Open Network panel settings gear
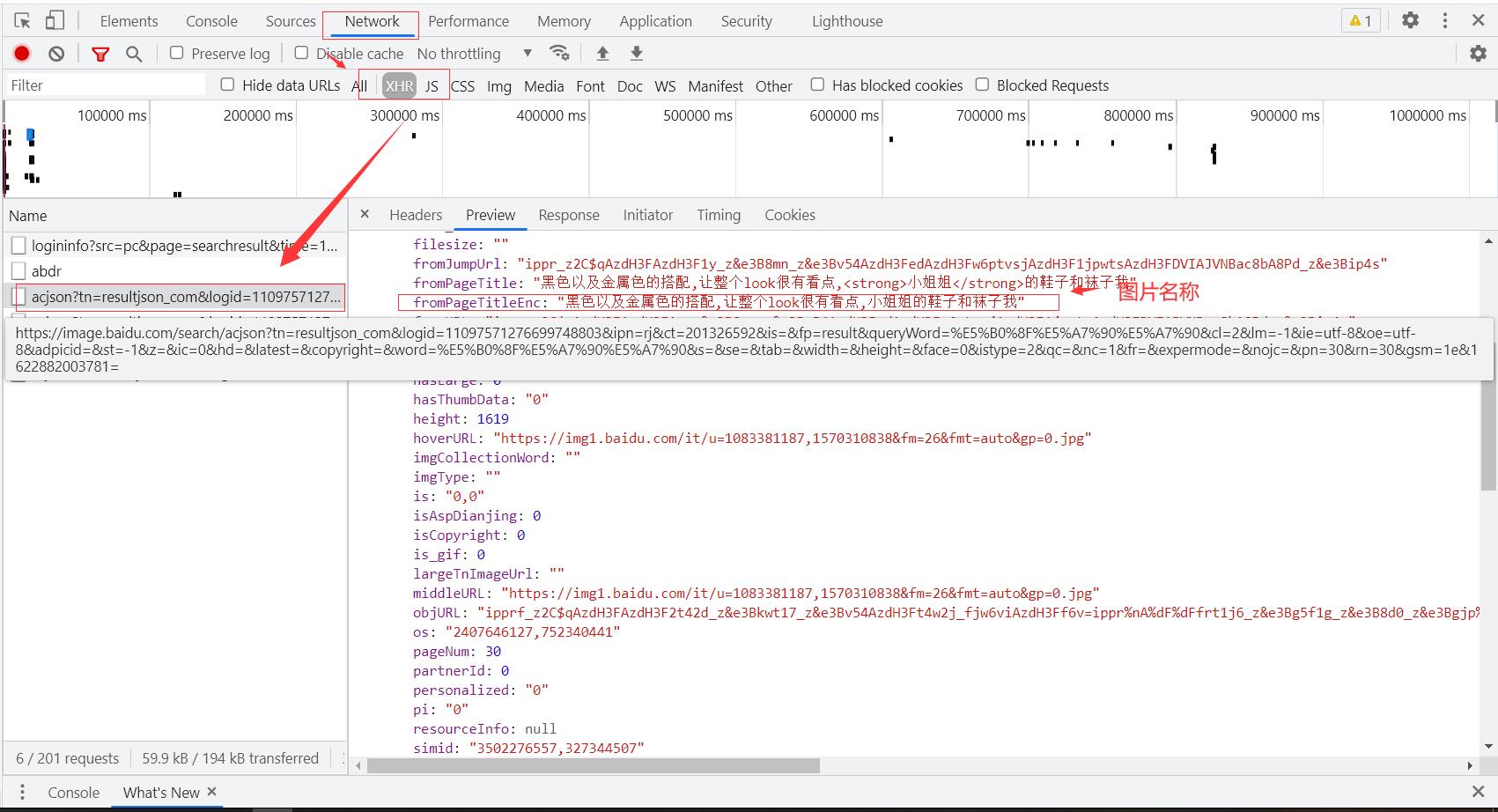The image size is (1498, 812). point(1479,54)
